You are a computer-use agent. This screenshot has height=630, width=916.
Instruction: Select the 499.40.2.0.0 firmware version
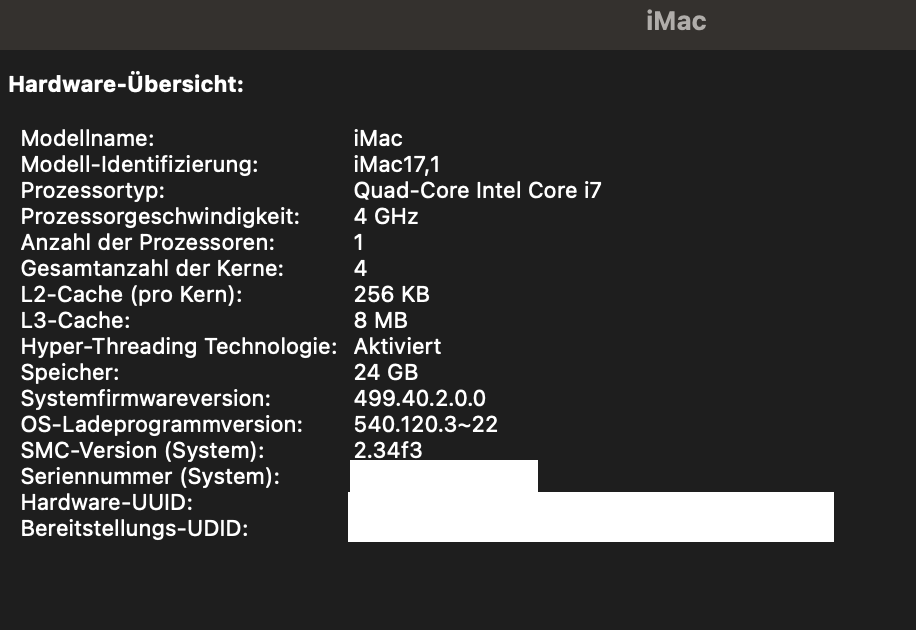pyautogui.click(x=420, y=398)
